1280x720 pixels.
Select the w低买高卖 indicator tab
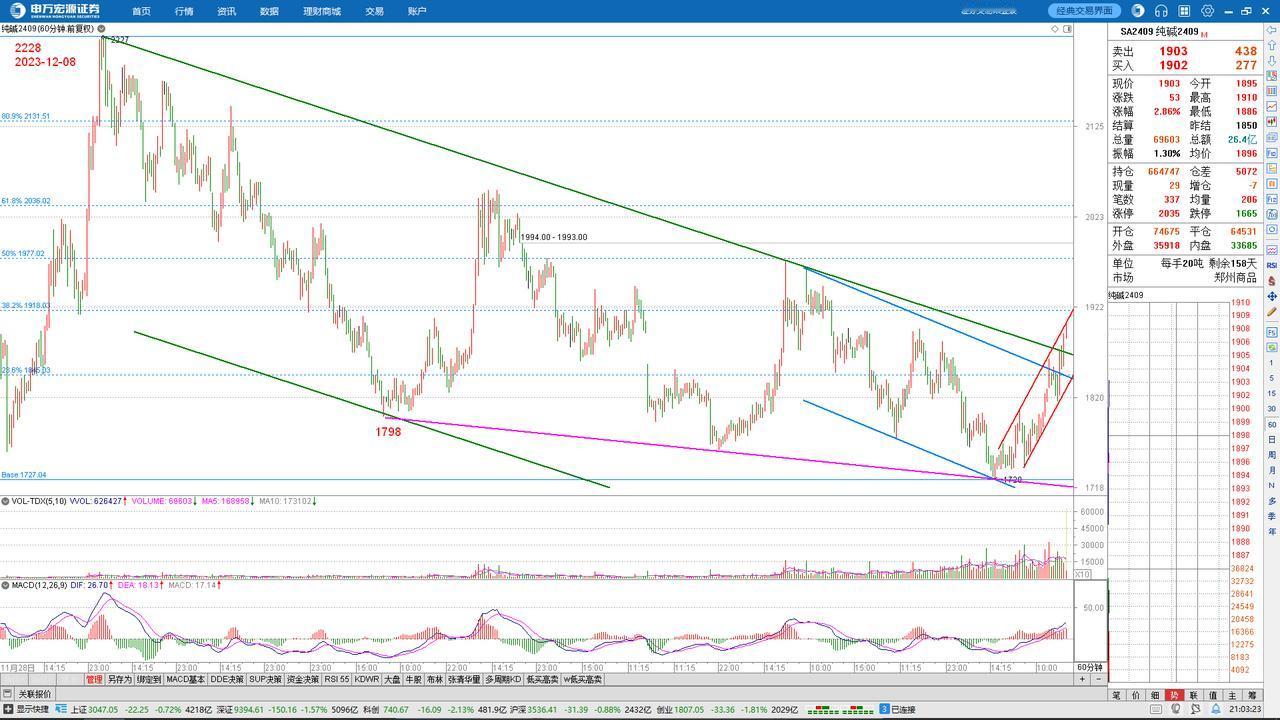pyautogui.click(x=582, y=679)
